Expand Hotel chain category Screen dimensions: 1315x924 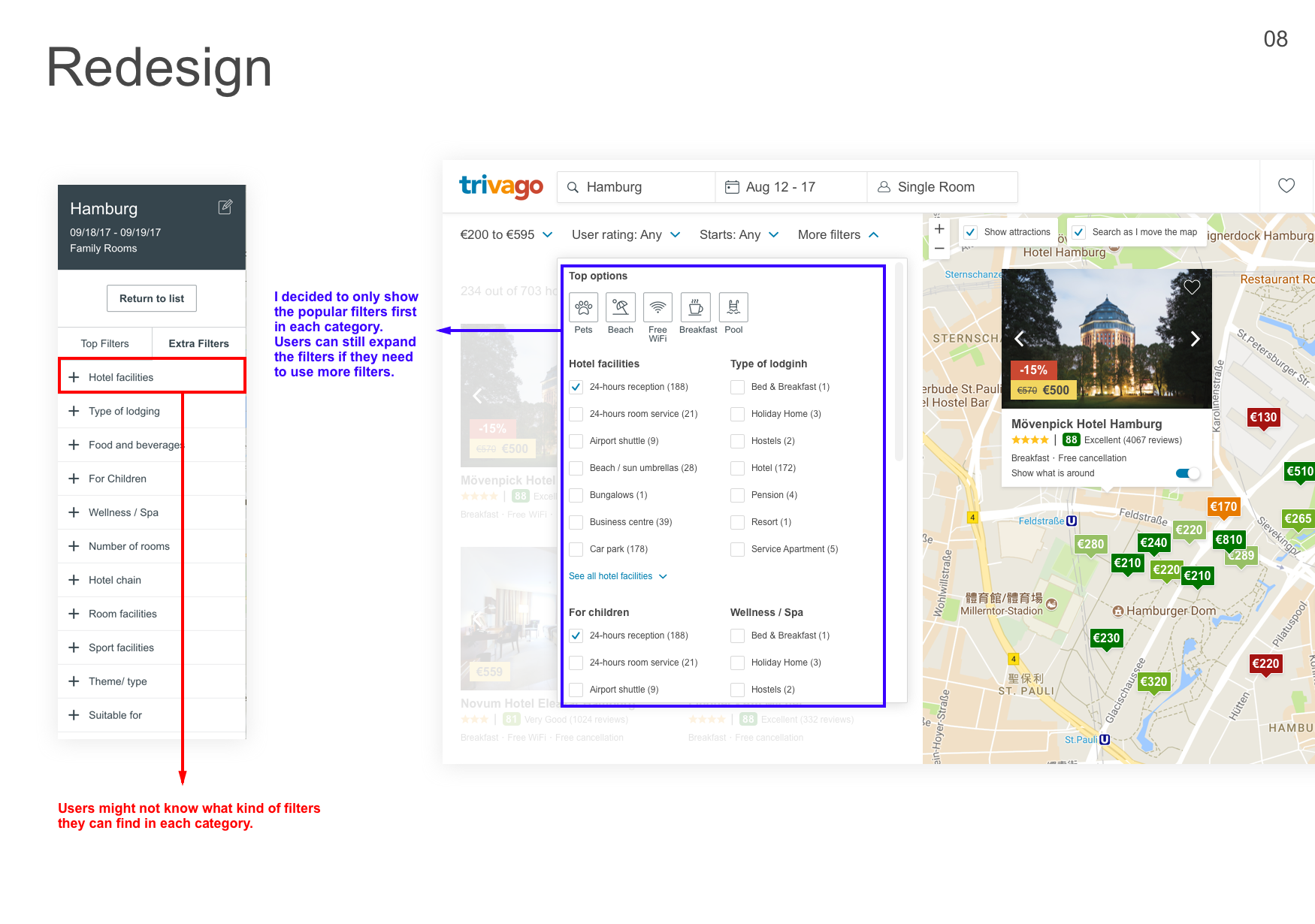pos(152,580)
